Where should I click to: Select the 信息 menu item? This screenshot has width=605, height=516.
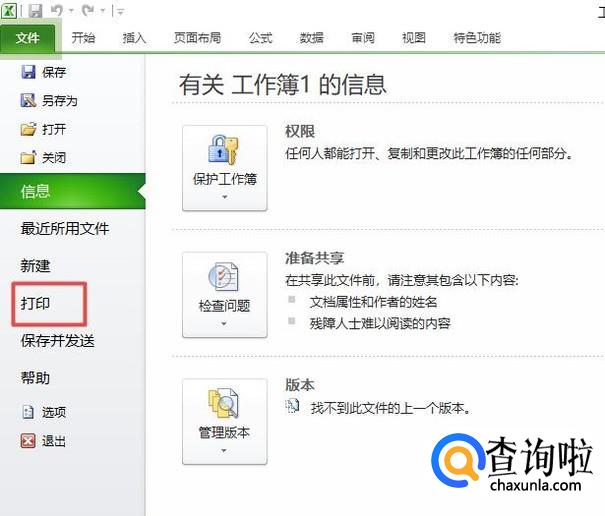pos(73,191)
